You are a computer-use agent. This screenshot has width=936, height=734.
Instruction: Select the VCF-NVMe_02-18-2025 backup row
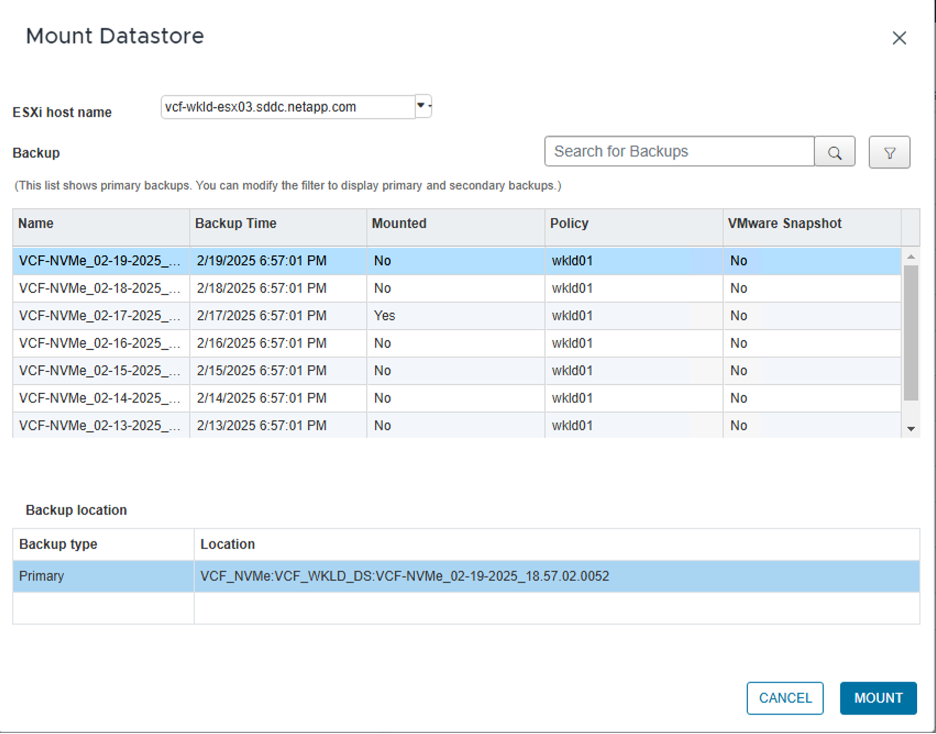pos(100,288)
